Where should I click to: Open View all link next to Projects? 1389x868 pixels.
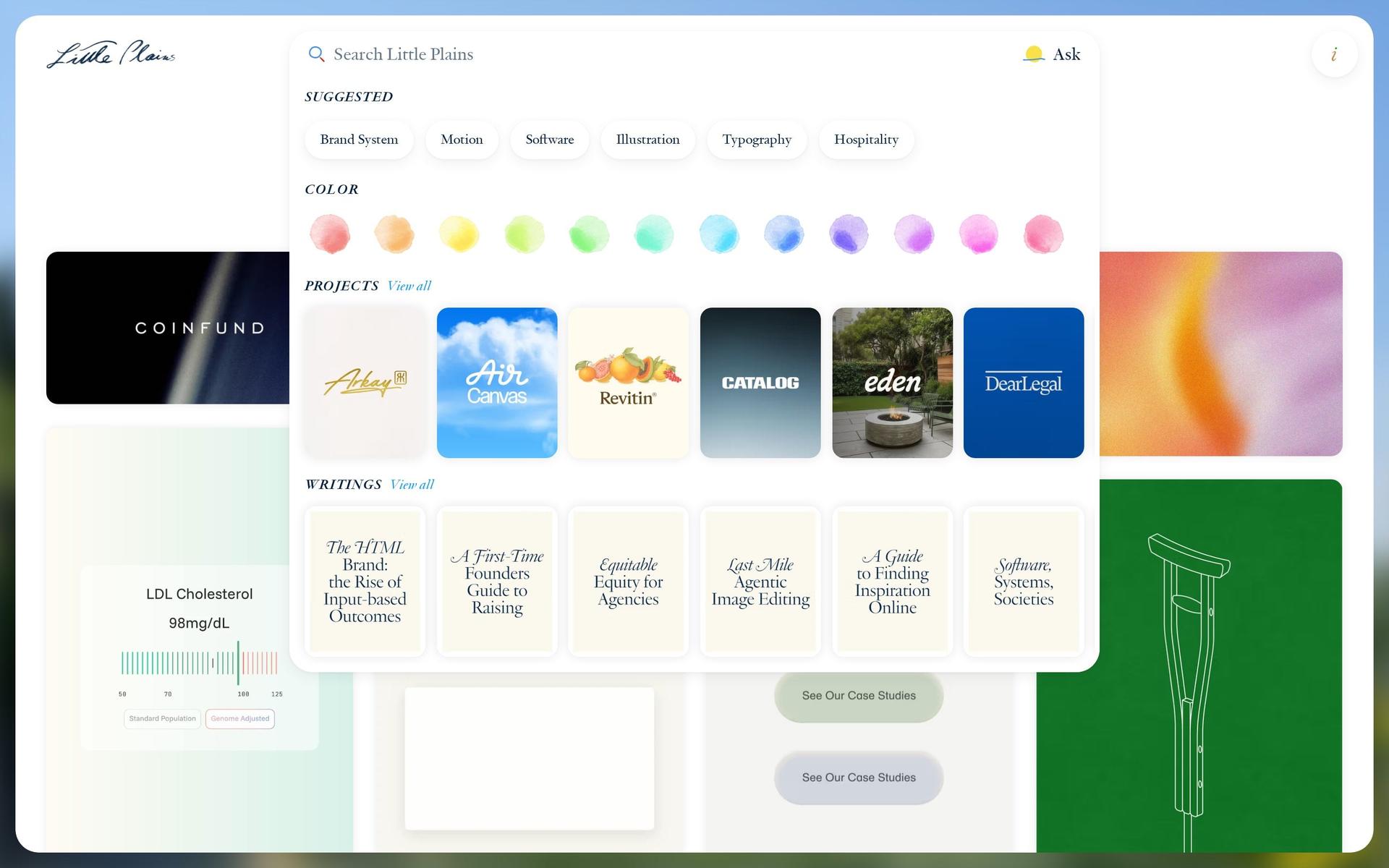click(x=409, y=286)
